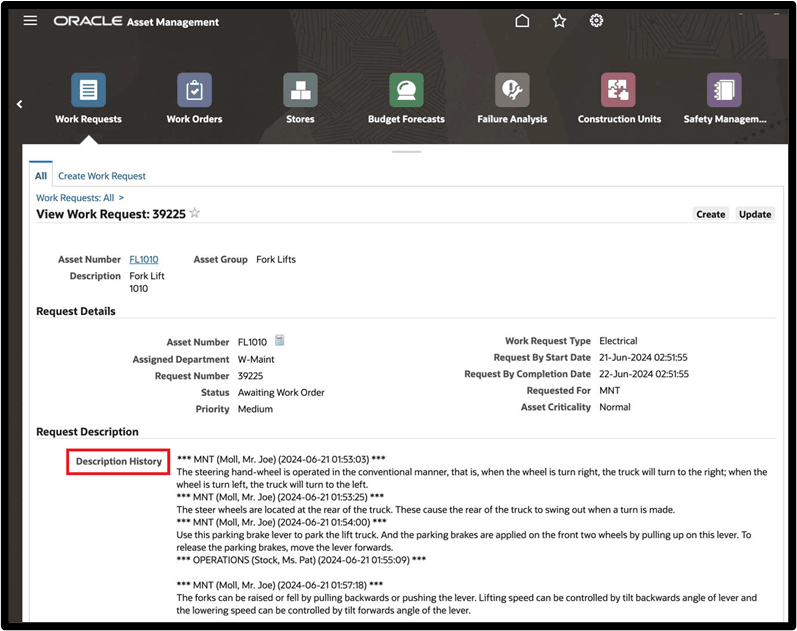The height and width of the screenshot is (631, 797).
Task: Select the All tab
Action: pyautogui.click(x=41, y=176)
